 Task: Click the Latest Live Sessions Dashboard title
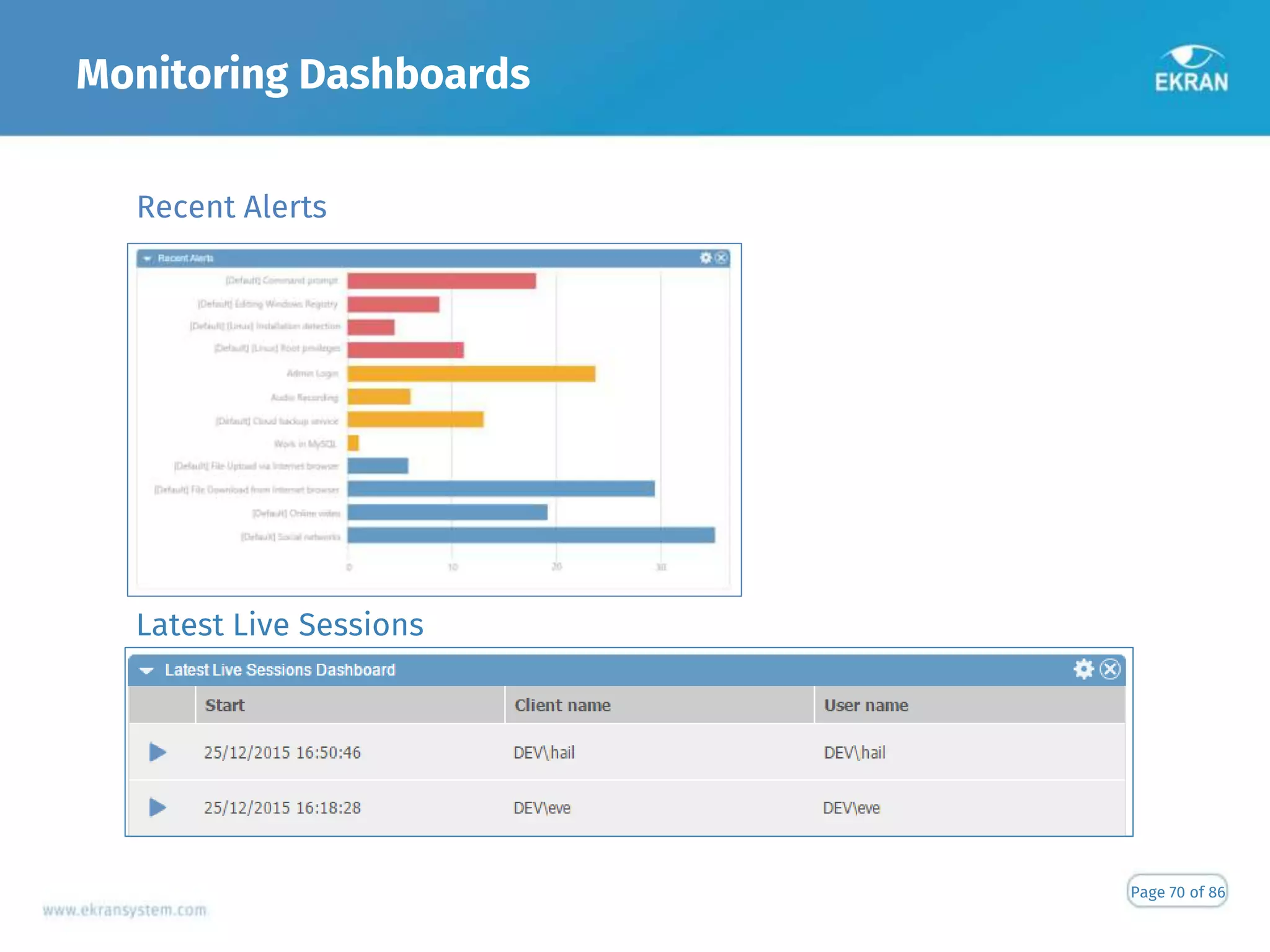[x=280, y=670]
